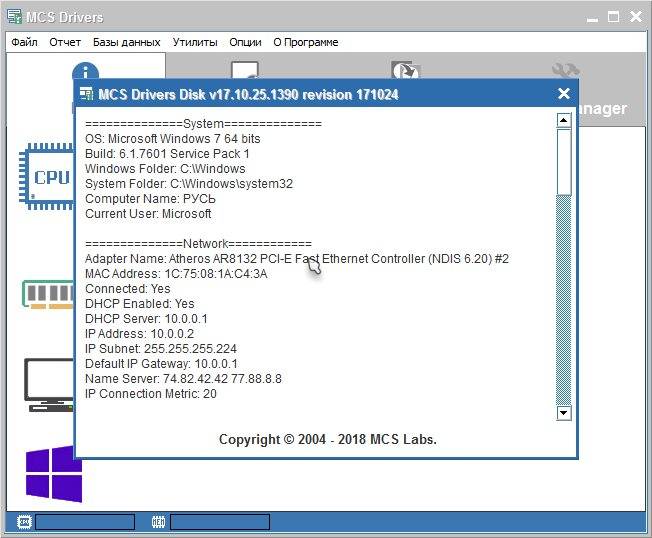
Task: Click the backup tab icon behind dialog
Action: [406, 70]
